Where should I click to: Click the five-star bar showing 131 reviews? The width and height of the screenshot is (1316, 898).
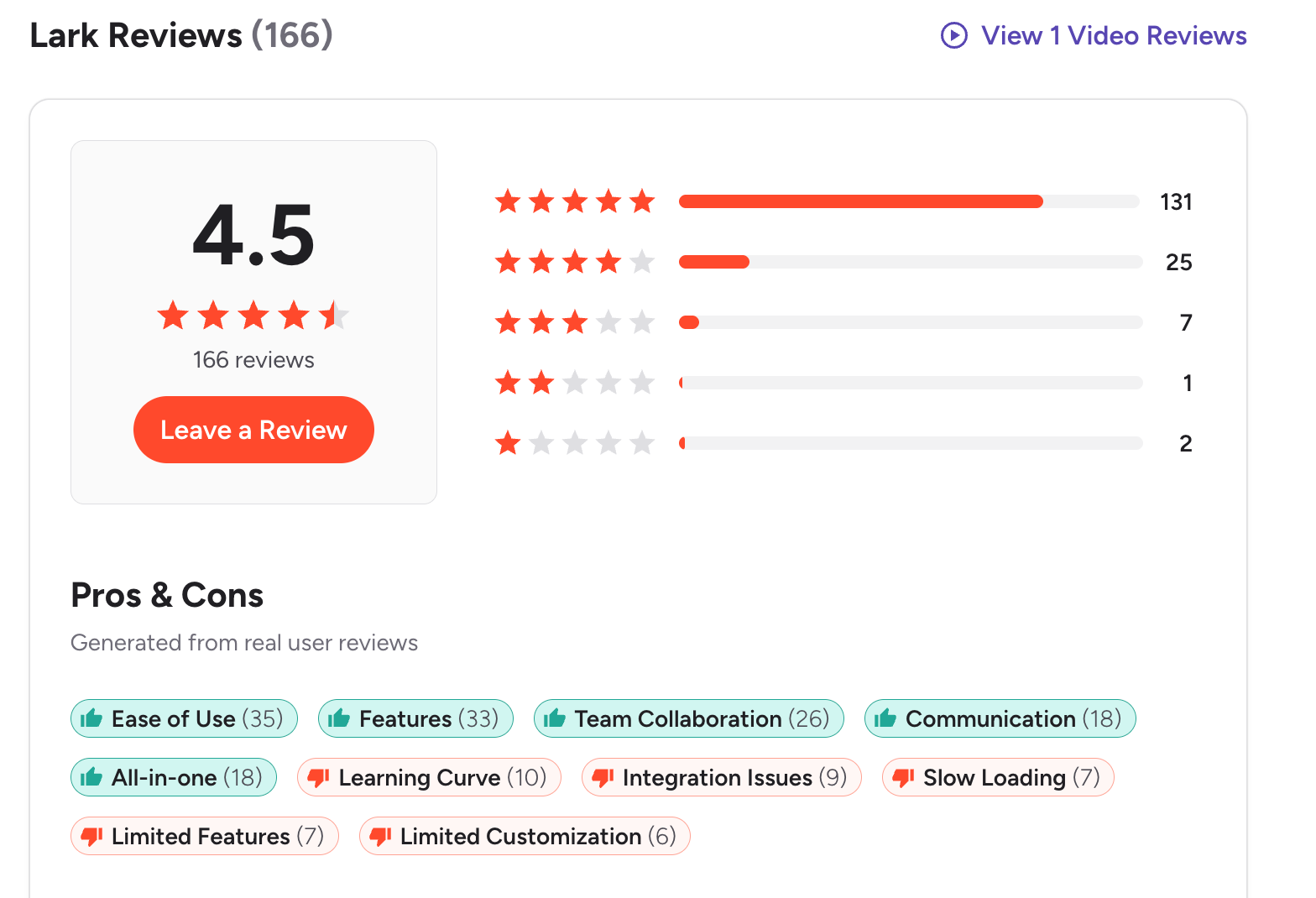[x=909, y=201]
